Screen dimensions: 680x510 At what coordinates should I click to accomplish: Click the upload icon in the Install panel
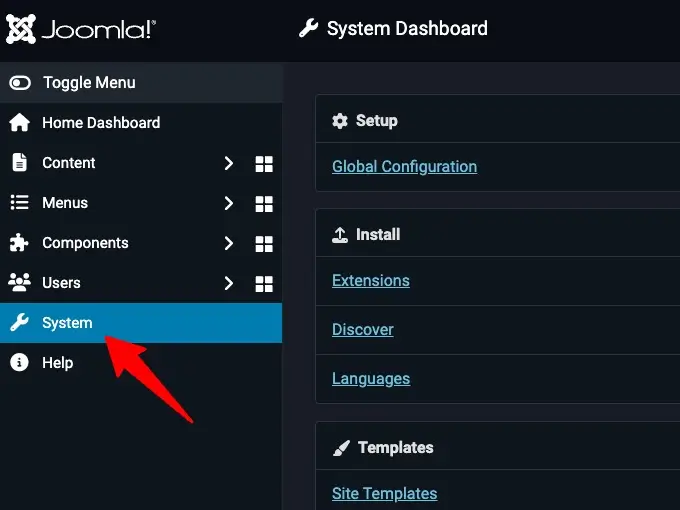[340, 235]
